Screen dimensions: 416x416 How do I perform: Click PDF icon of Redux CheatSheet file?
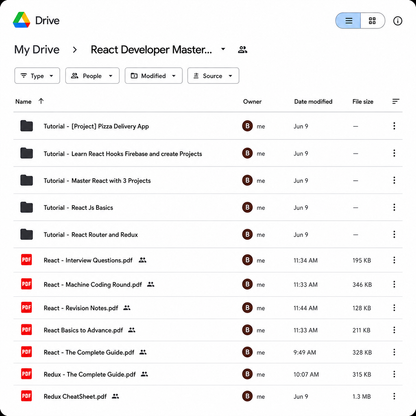pos(26,396)
